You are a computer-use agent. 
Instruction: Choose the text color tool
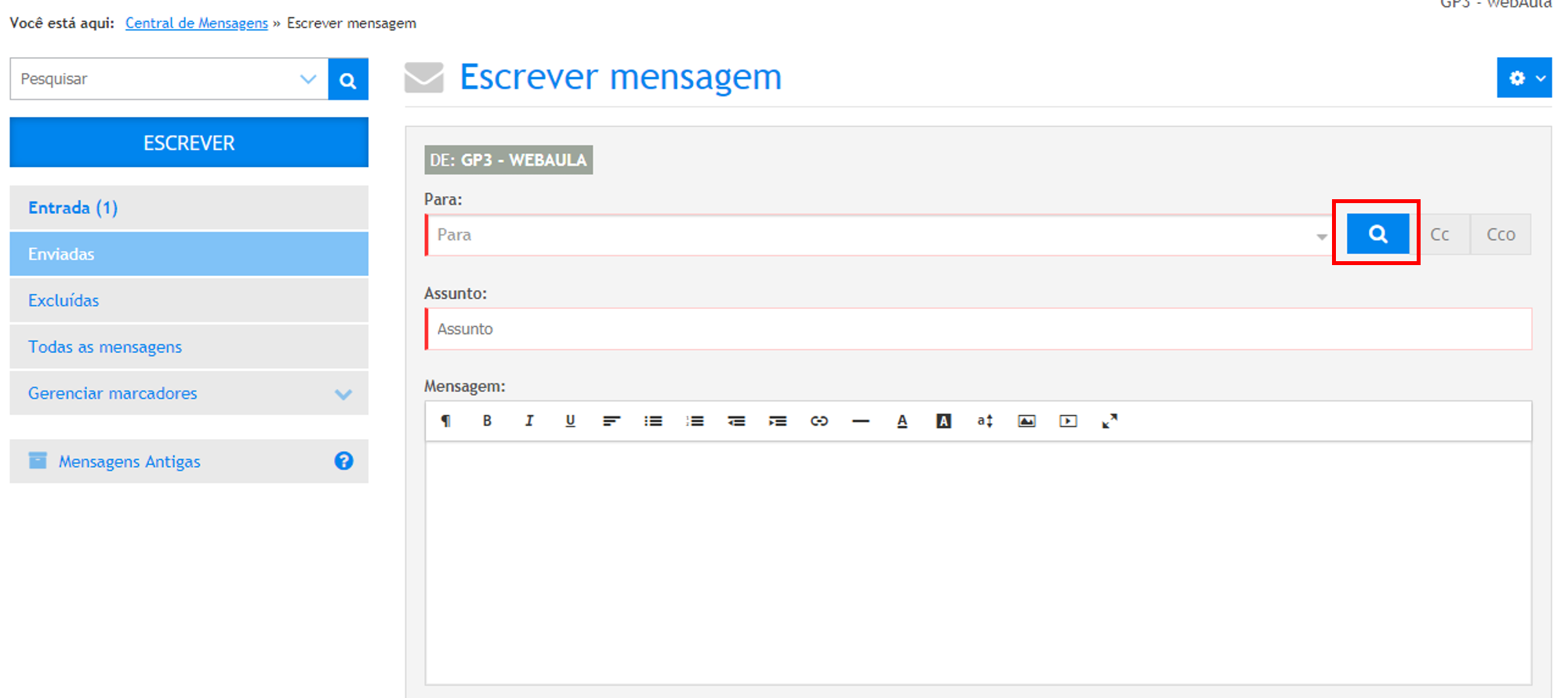click(902, 421)
